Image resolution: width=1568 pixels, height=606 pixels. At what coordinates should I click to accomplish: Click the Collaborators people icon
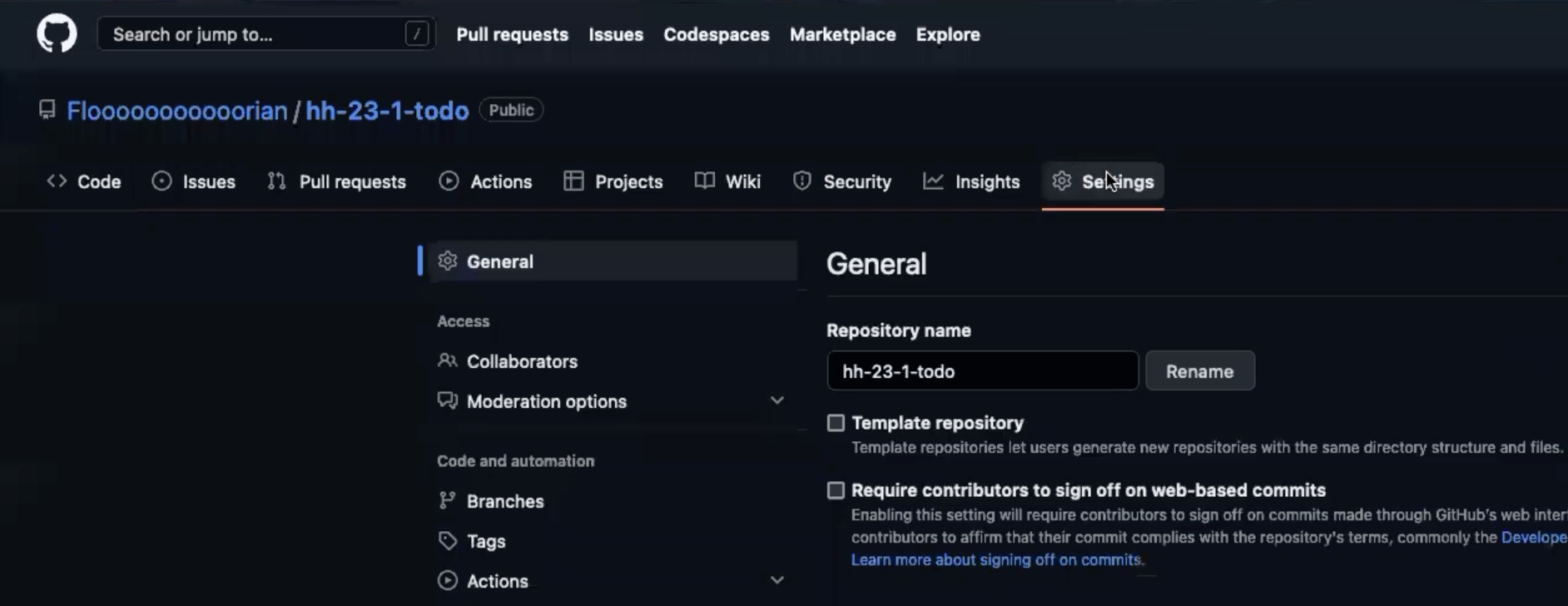point(448,361)
